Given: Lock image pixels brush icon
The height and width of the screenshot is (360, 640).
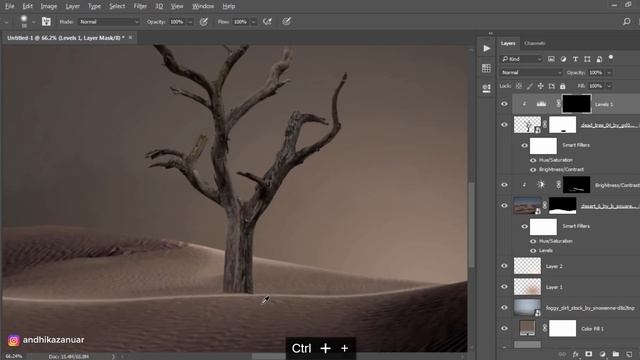Looking at the screenshot, I should (x=529, y=86).
